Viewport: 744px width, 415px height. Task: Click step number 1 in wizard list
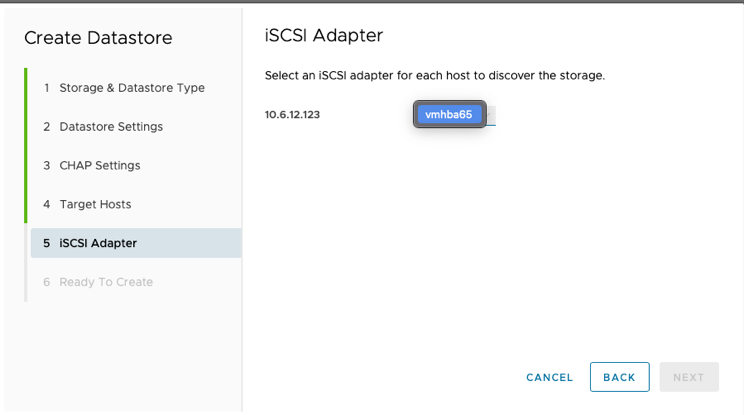[46, 88]
